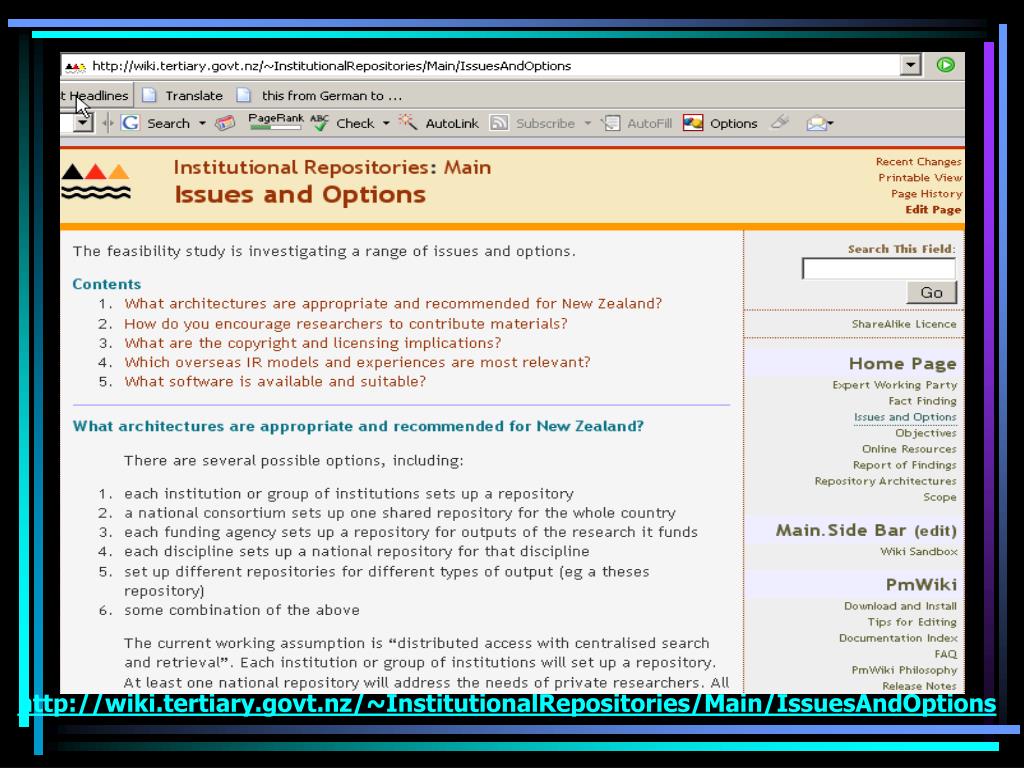Click 'Institutional Repositories: Main' header title

pyautogui.click(x=332, y=168)
